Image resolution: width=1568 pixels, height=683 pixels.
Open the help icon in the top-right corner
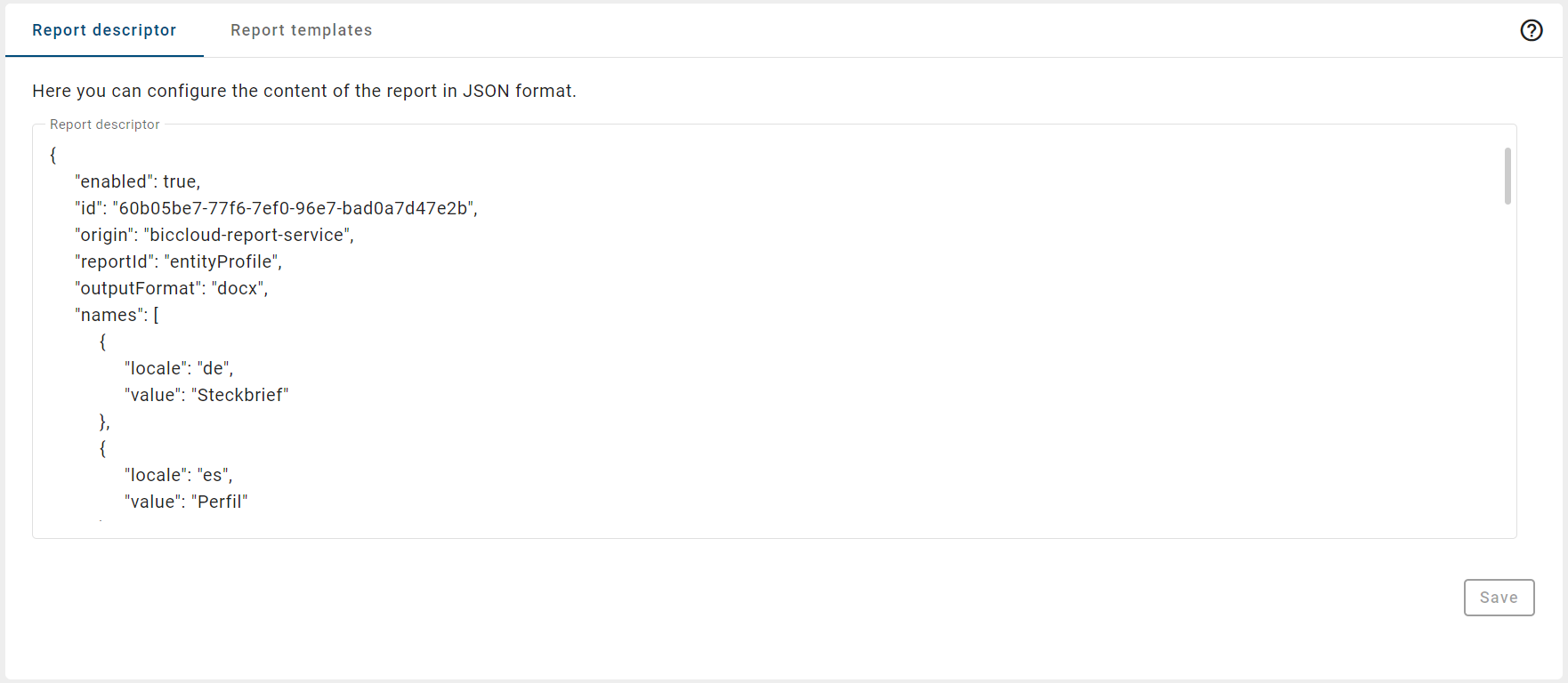pyautogui.click(x=1532, y=29)
